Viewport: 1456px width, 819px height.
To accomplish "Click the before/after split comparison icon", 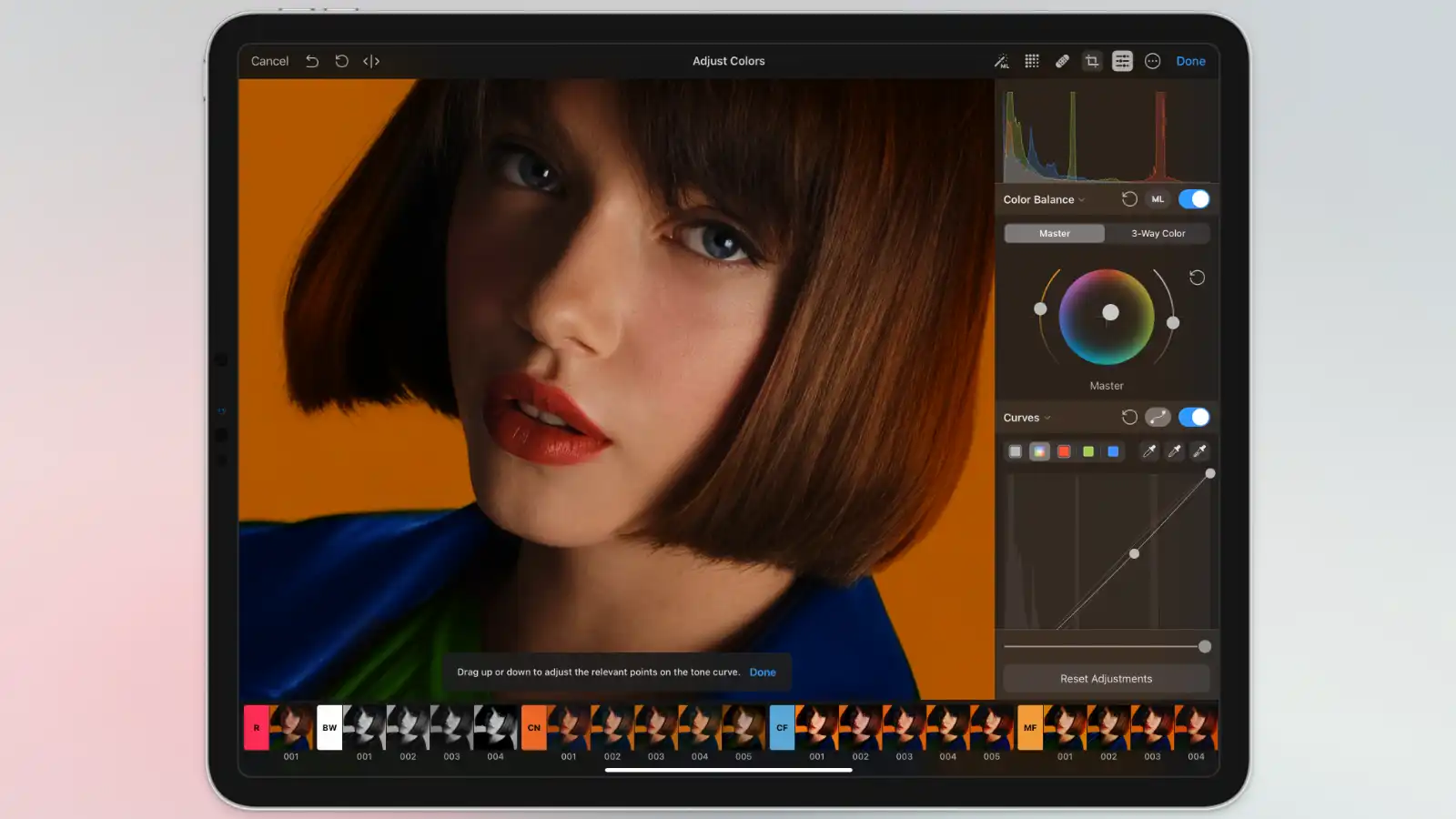I will click(x=370, y=61).
